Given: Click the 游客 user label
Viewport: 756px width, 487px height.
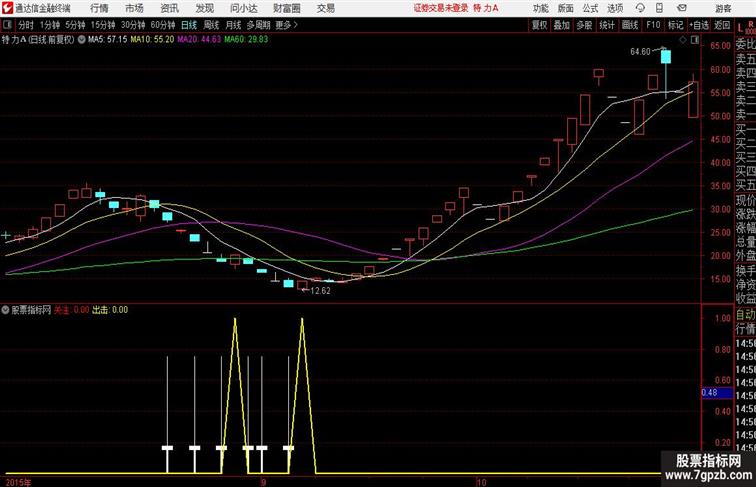Looking at the screenshot, I should 723,8.
